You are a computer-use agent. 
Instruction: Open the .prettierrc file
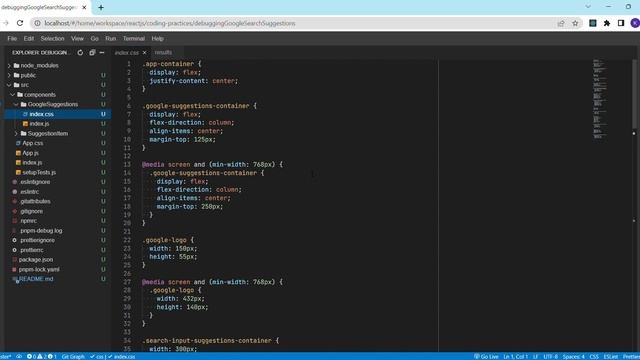(32, 250)
